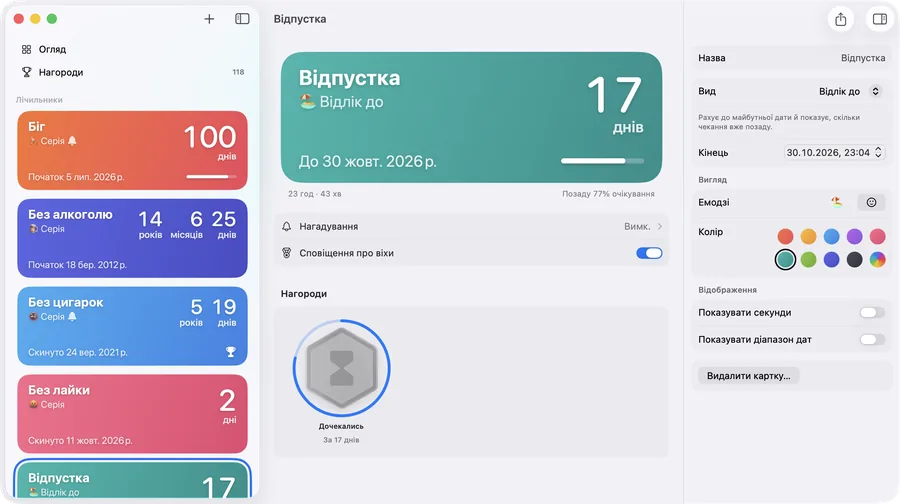Click Скинуто 11 жовт. 2026 р. text

[x=80, y=440]
